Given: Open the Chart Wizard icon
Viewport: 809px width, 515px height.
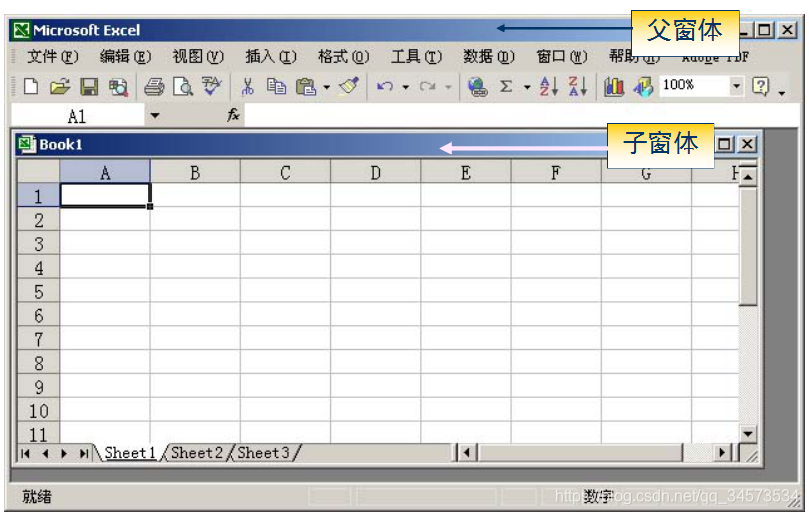Looking at the screenshot, I should coord(613,86).
